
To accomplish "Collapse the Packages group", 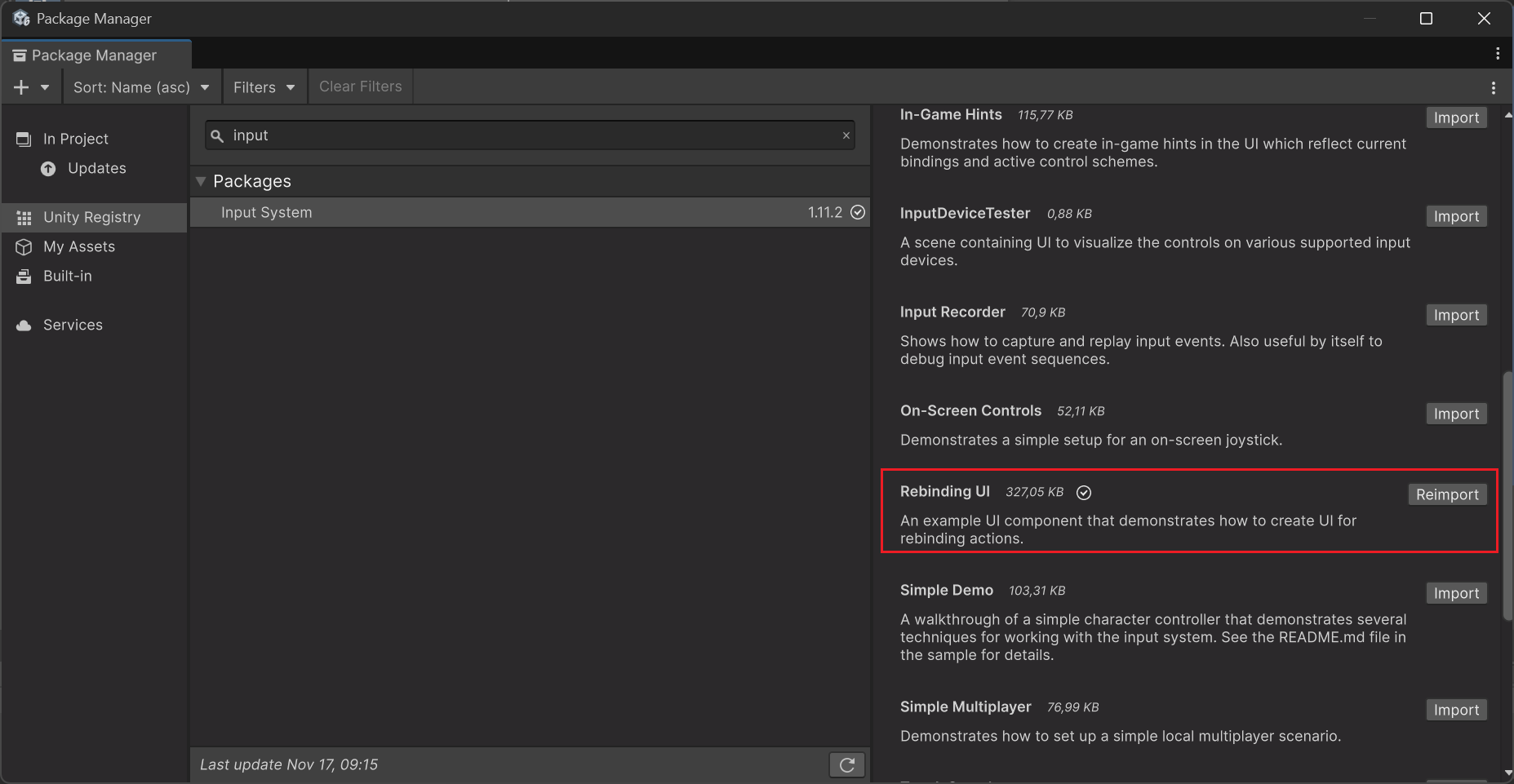I will [201, 181].
